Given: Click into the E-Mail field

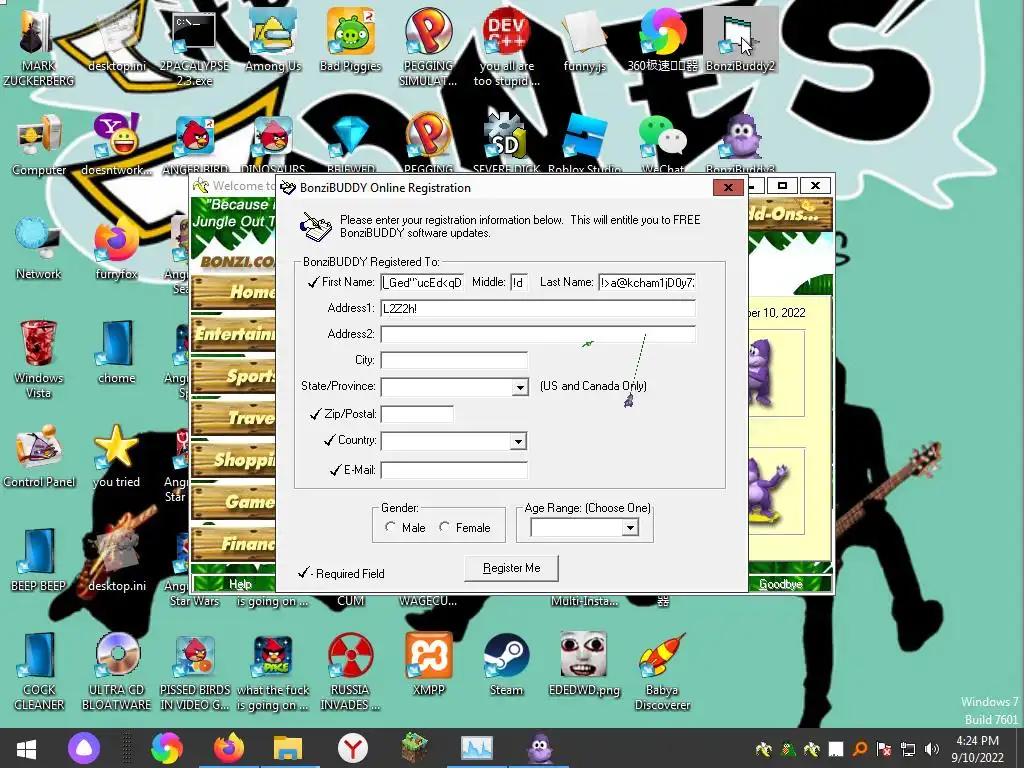Looking at the screenshot, I should point(454,470).
